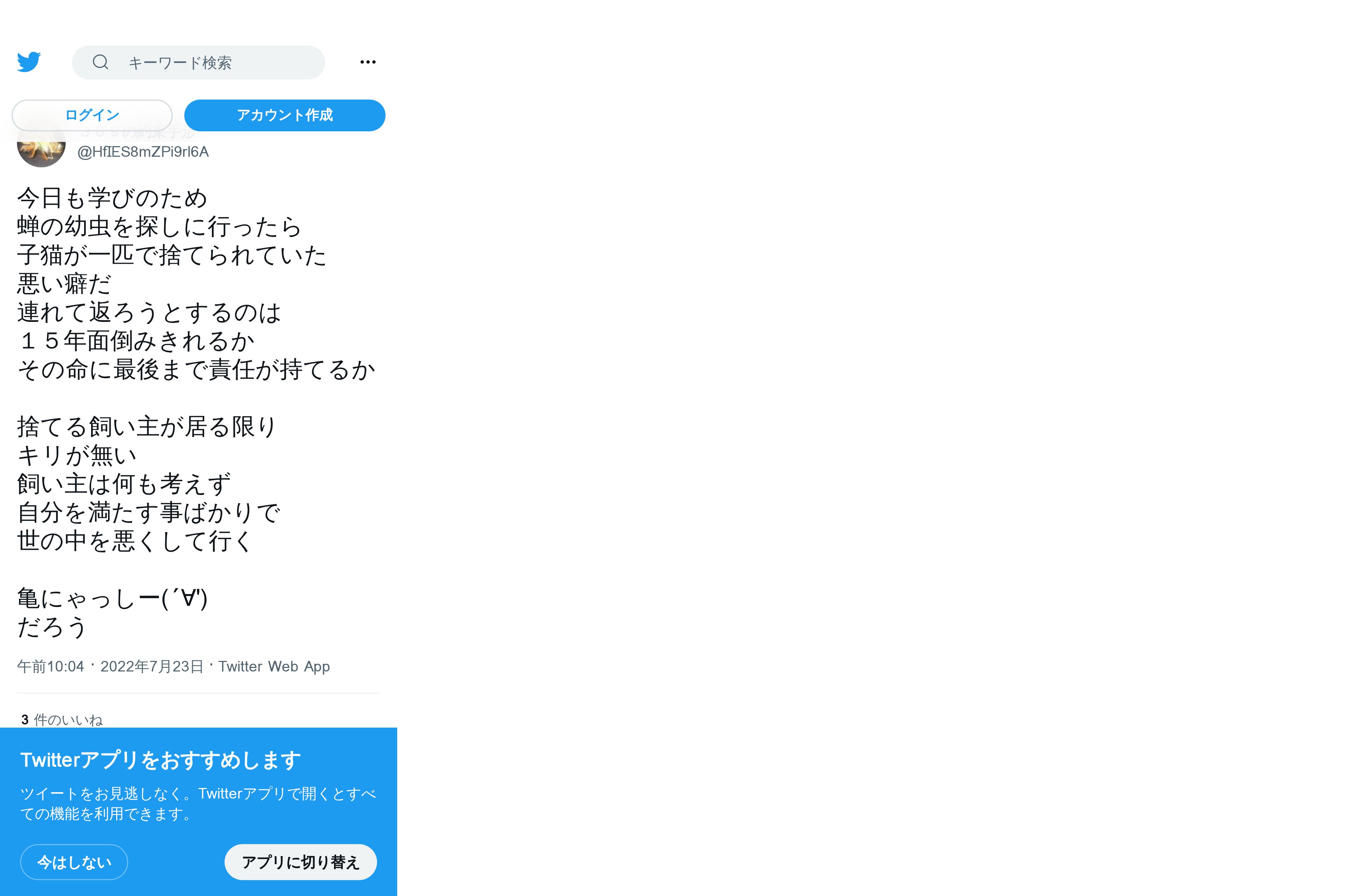Click the アプリに切り替え button
Image resolution: width=1360 pixels, height=896 pixels.
tap(300, 862)
